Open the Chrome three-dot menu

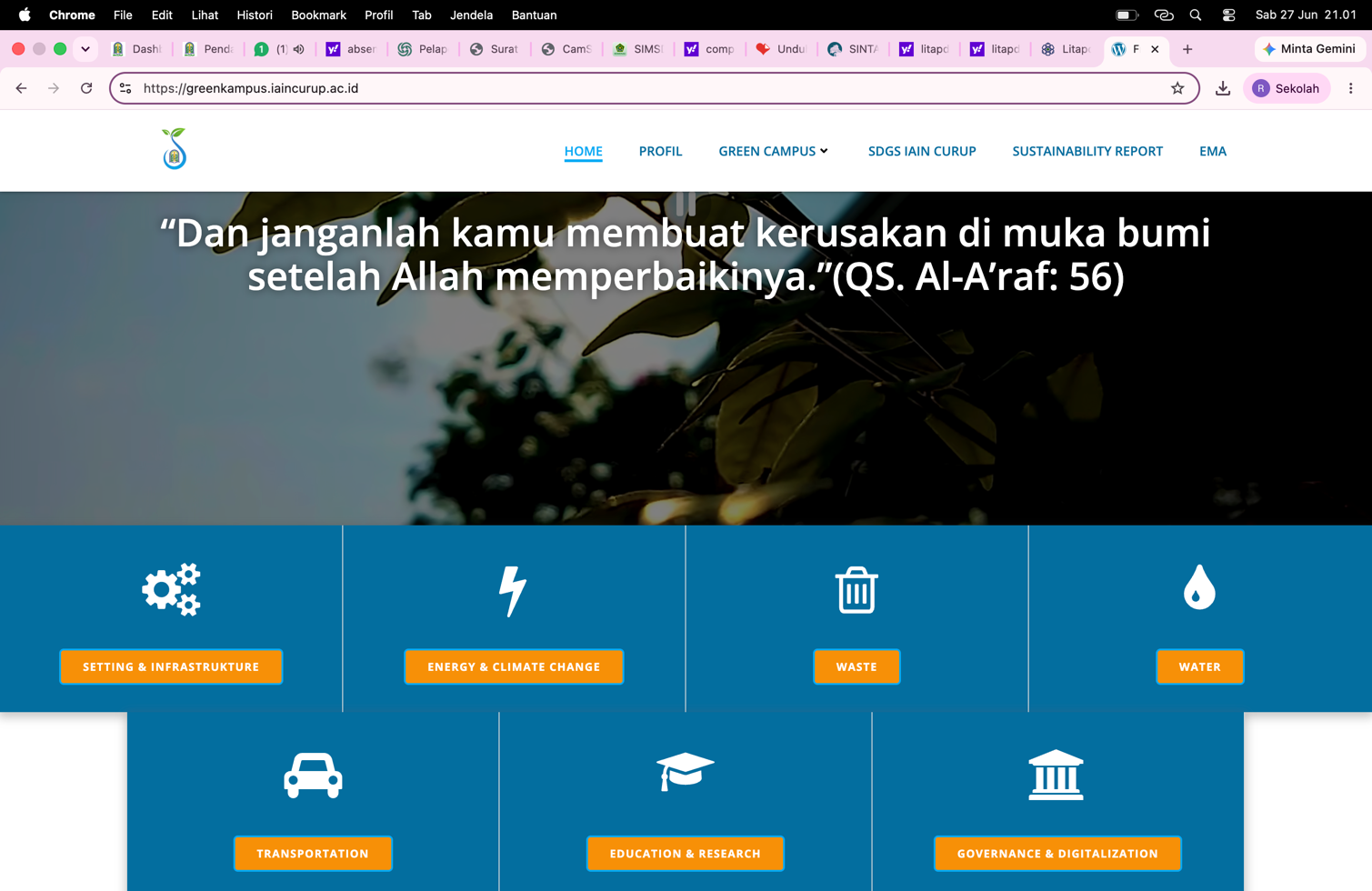coord(1351,88)
